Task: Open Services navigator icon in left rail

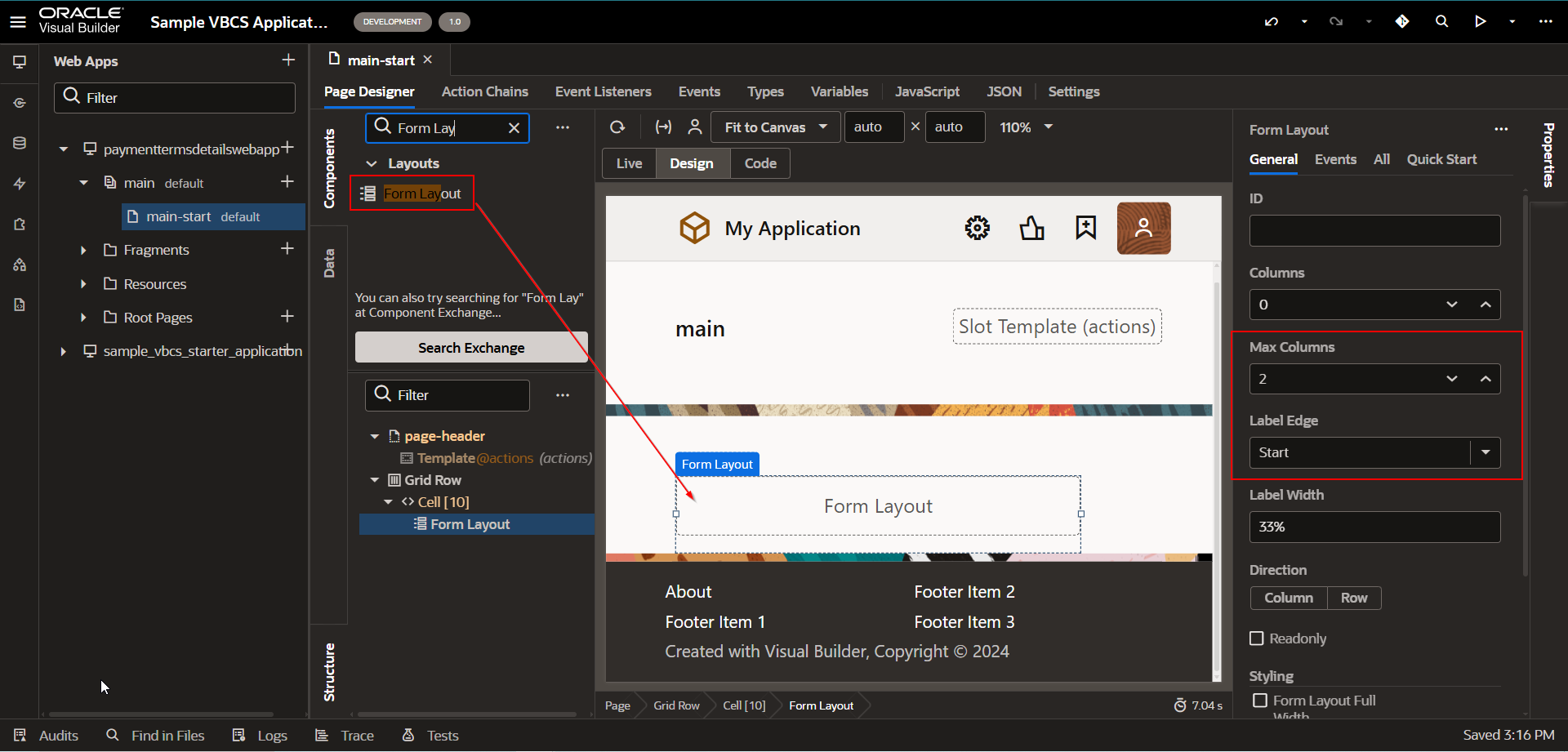Action: tap(20, 103)
